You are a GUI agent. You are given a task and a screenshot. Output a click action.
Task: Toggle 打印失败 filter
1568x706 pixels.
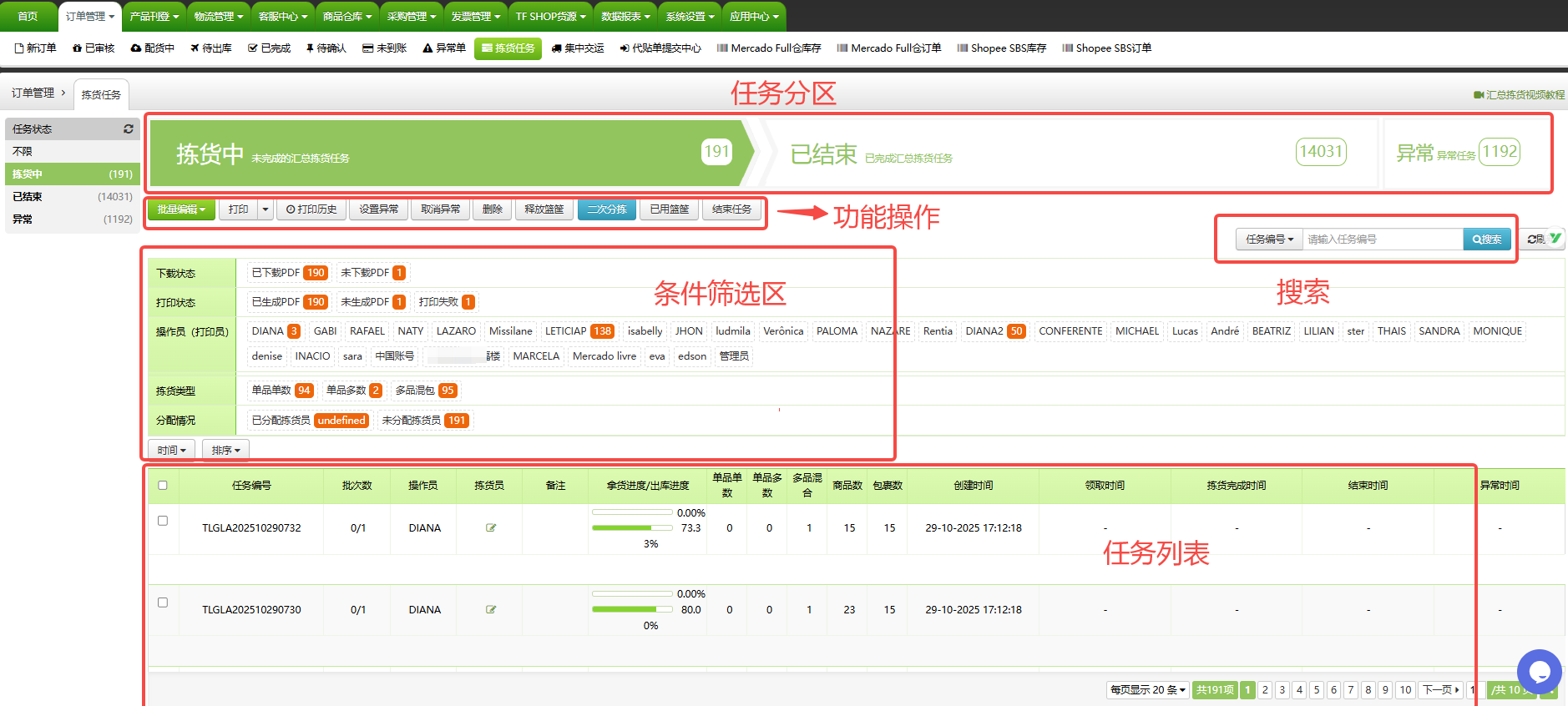tap(447, 302)
